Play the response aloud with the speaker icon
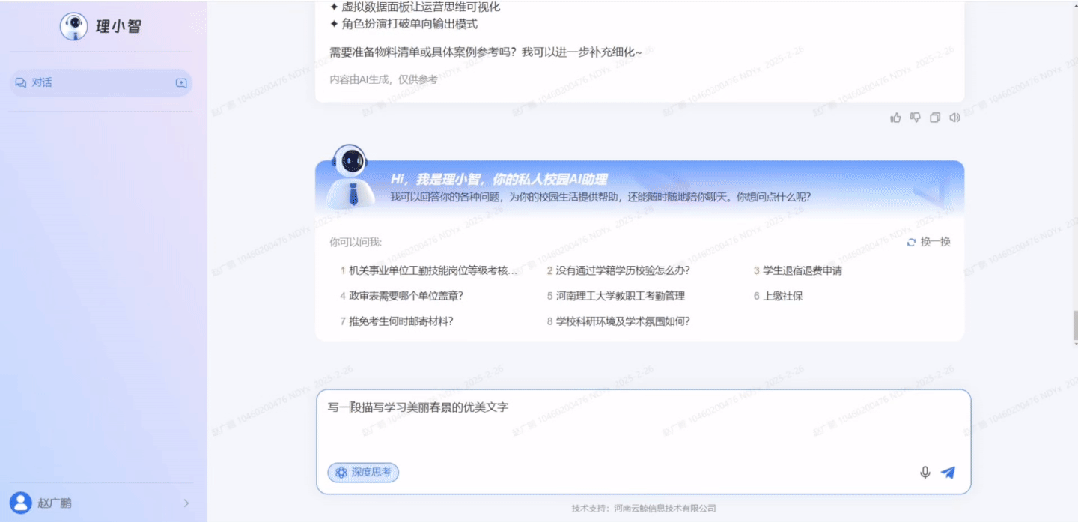Screen dimensions: 1078x522 955,118
